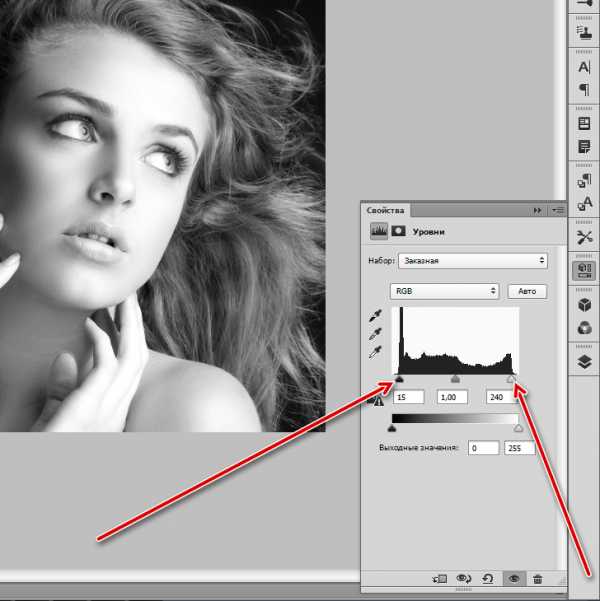600x601 pixels.
Task: Collapse Свойства panel with double arrows
Action: pos(538,210)
